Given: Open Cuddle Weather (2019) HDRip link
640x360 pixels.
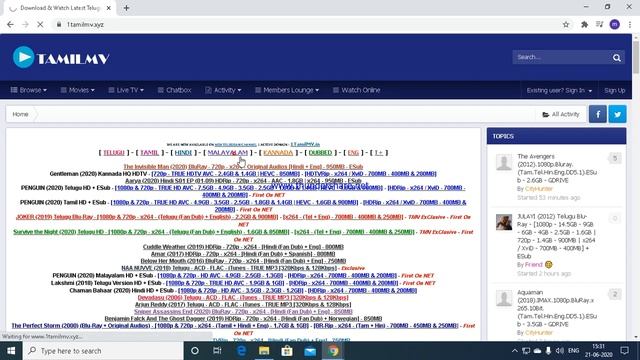Looking at the screenshot, I should pyautogui.click(x=243, y=247).
